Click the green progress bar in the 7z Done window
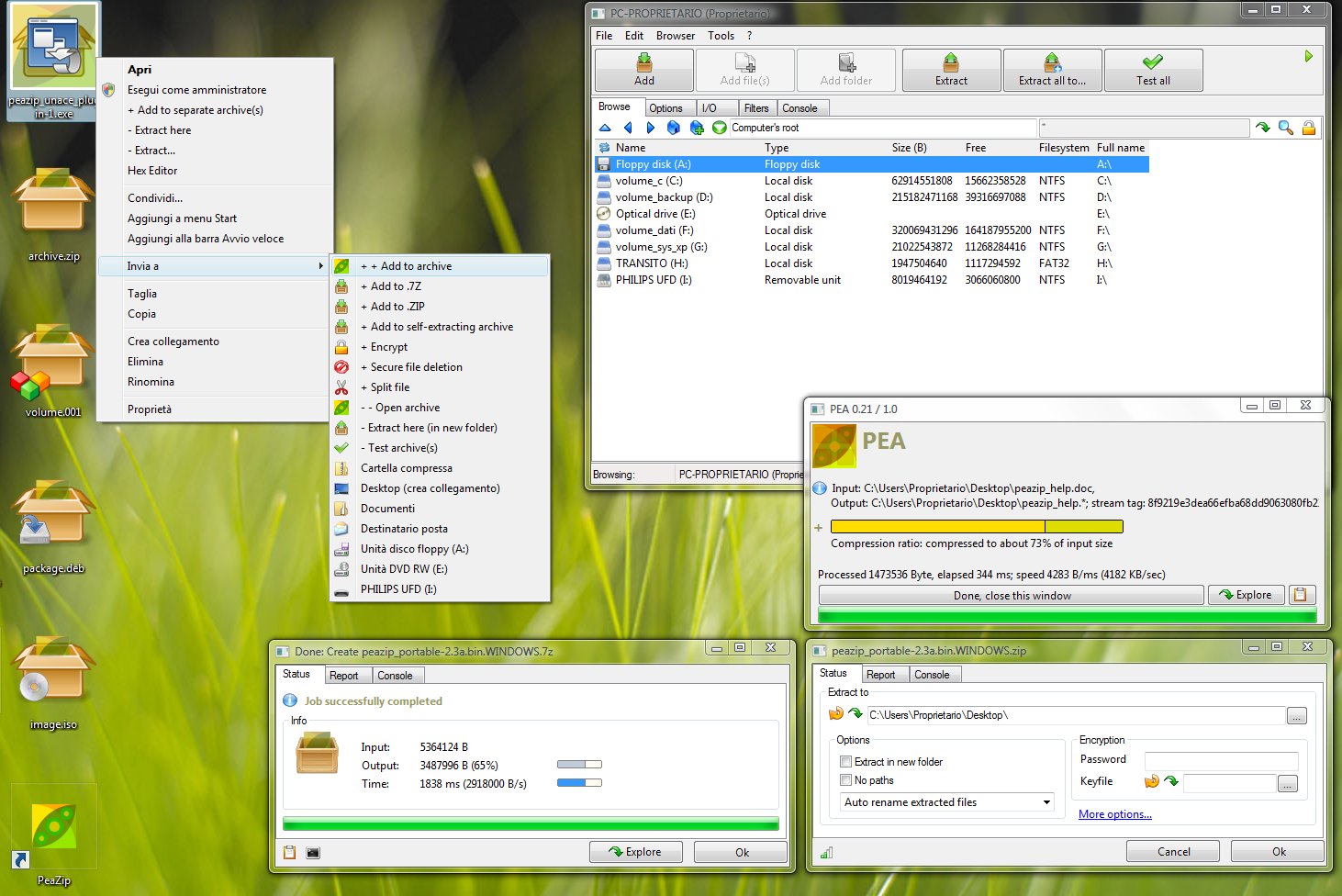 (531, 824)
